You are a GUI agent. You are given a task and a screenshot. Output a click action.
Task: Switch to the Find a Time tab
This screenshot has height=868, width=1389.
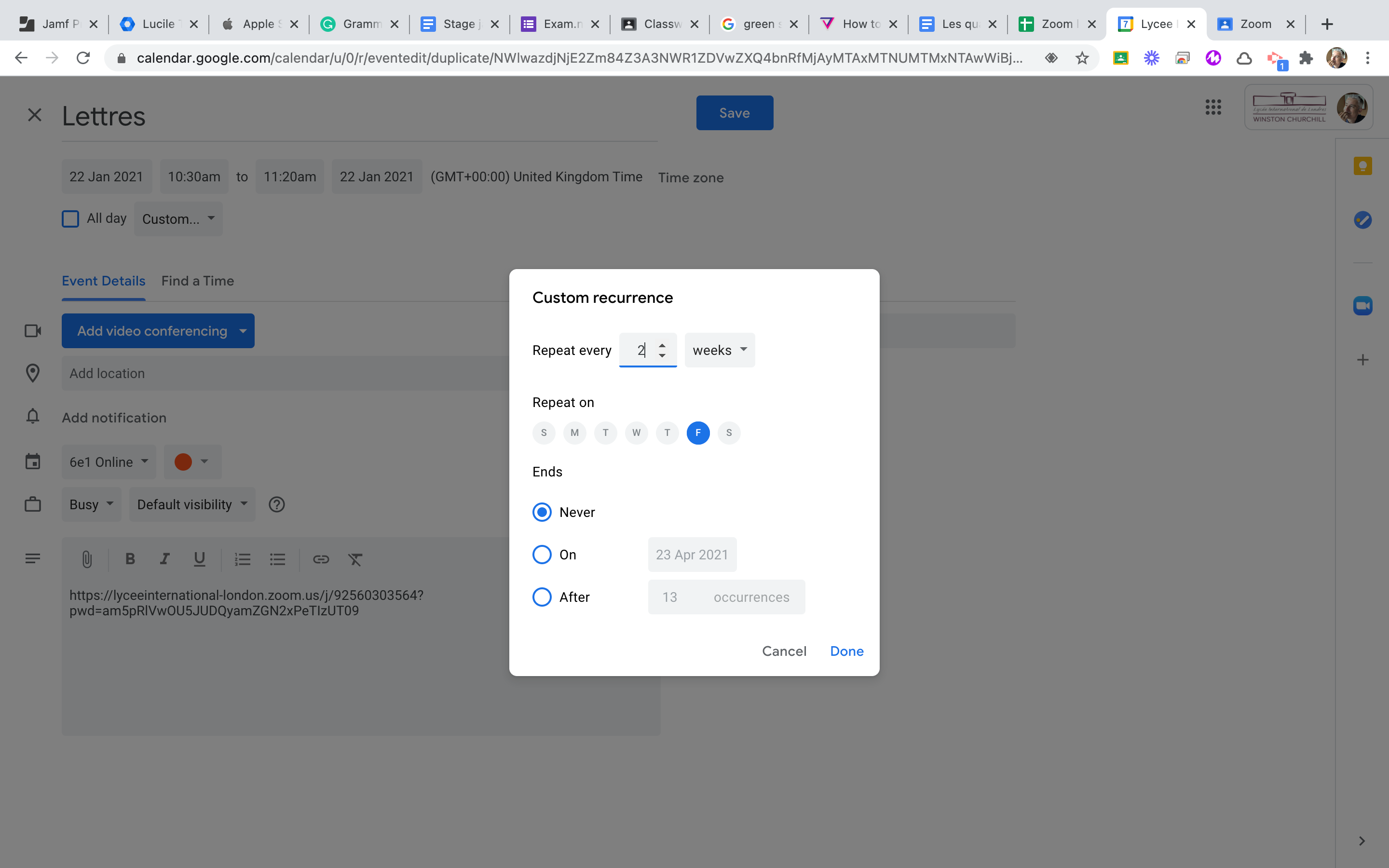(197, 281)
